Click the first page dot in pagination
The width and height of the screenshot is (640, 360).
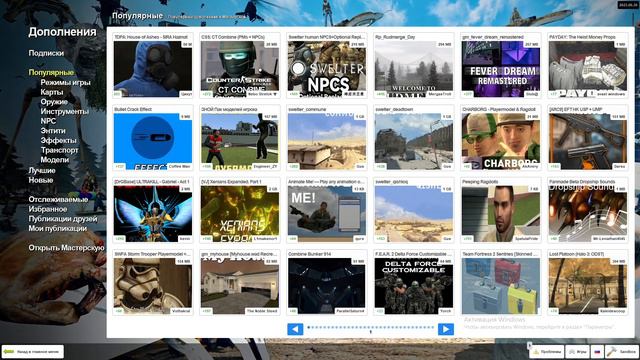309,327
